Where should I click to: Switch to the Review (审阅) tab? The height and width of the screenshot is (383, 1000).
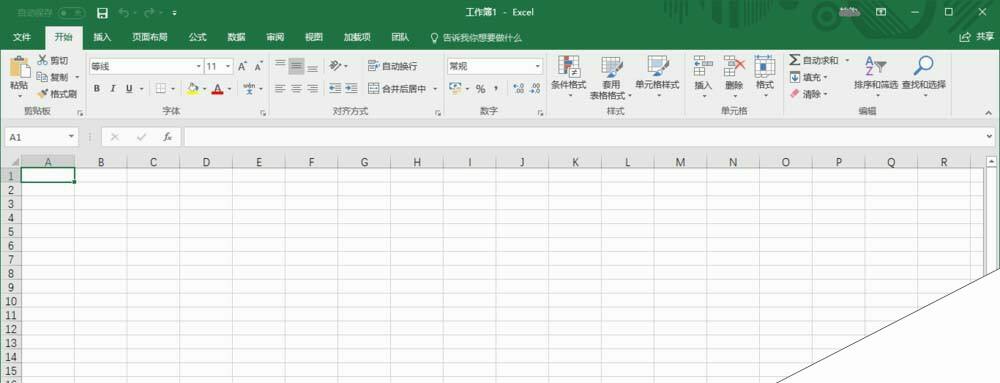[x=276, y=38]
